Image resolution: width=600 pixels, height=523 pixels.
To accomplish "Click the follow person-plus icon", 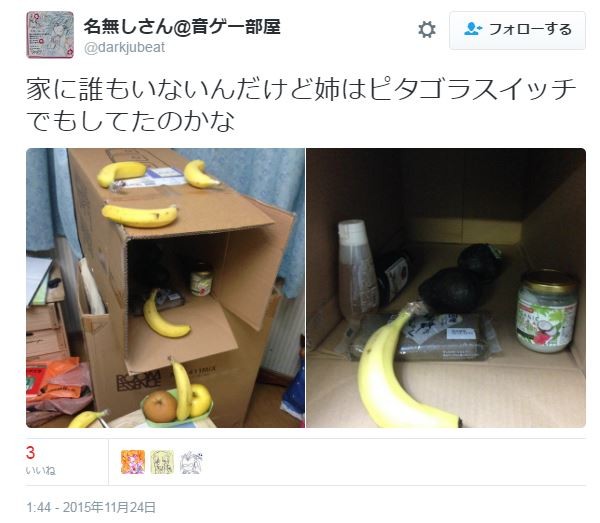I will pos(473,29).
